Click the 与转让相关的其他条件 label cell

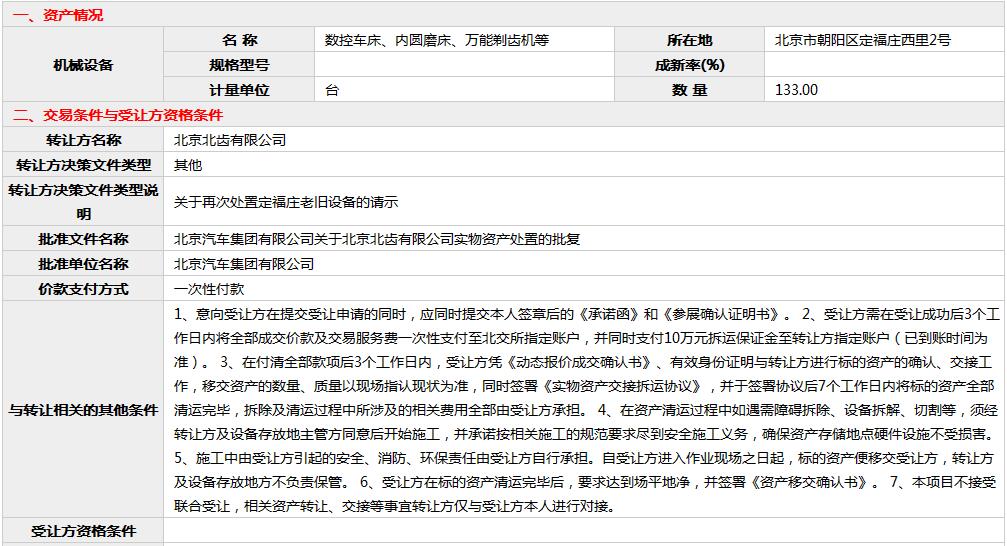pyautogui.click(x=83, y=410)
